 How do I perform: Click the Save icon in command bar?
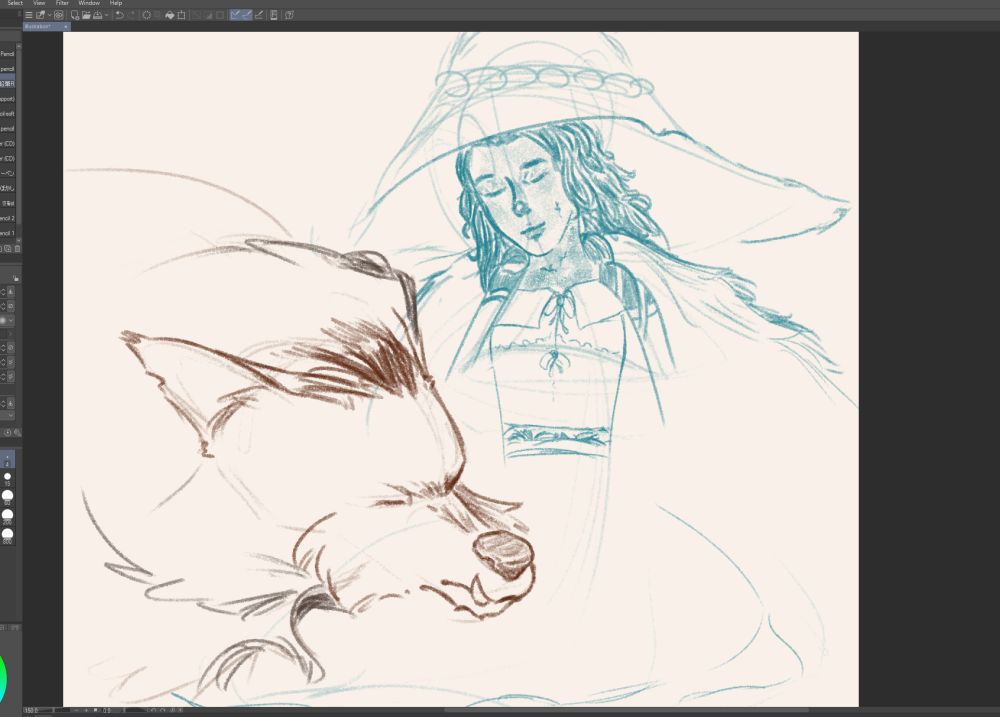point(98,15)
